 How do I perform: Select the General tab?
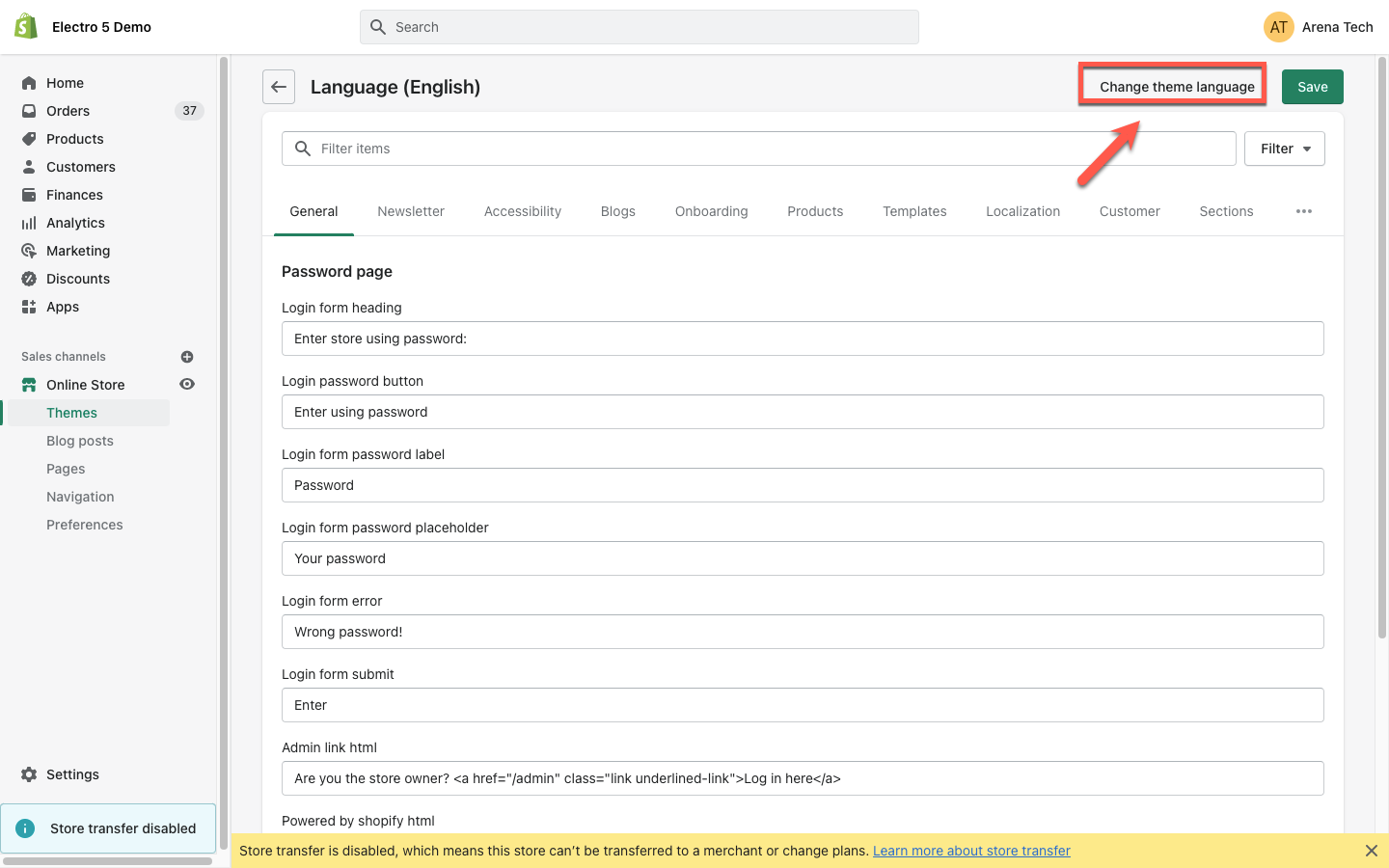coord(313,211)
